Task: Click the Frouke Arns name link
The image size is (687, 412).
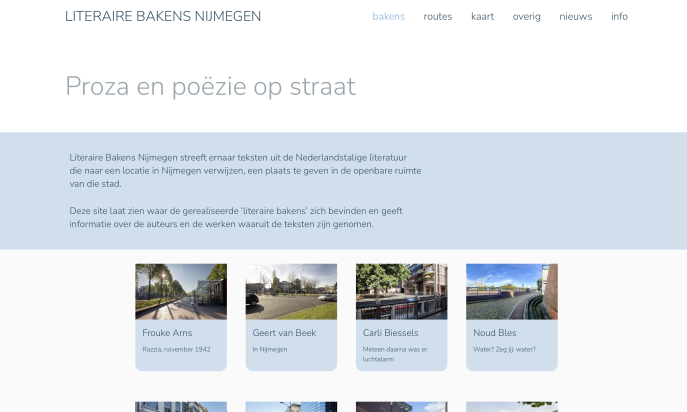Action: click(167, 333)
